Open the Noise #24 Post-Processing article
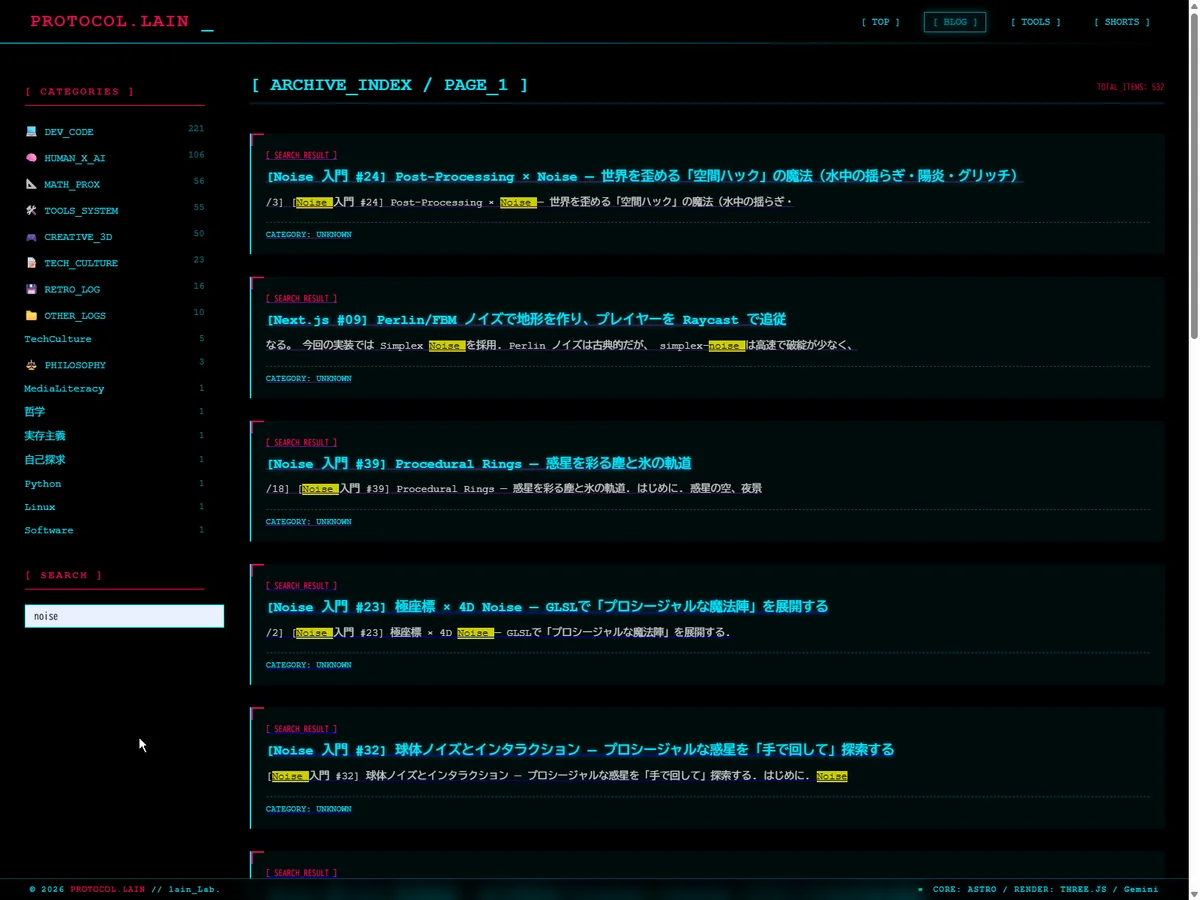The image size is (1200, 900). tap(642, 176)
